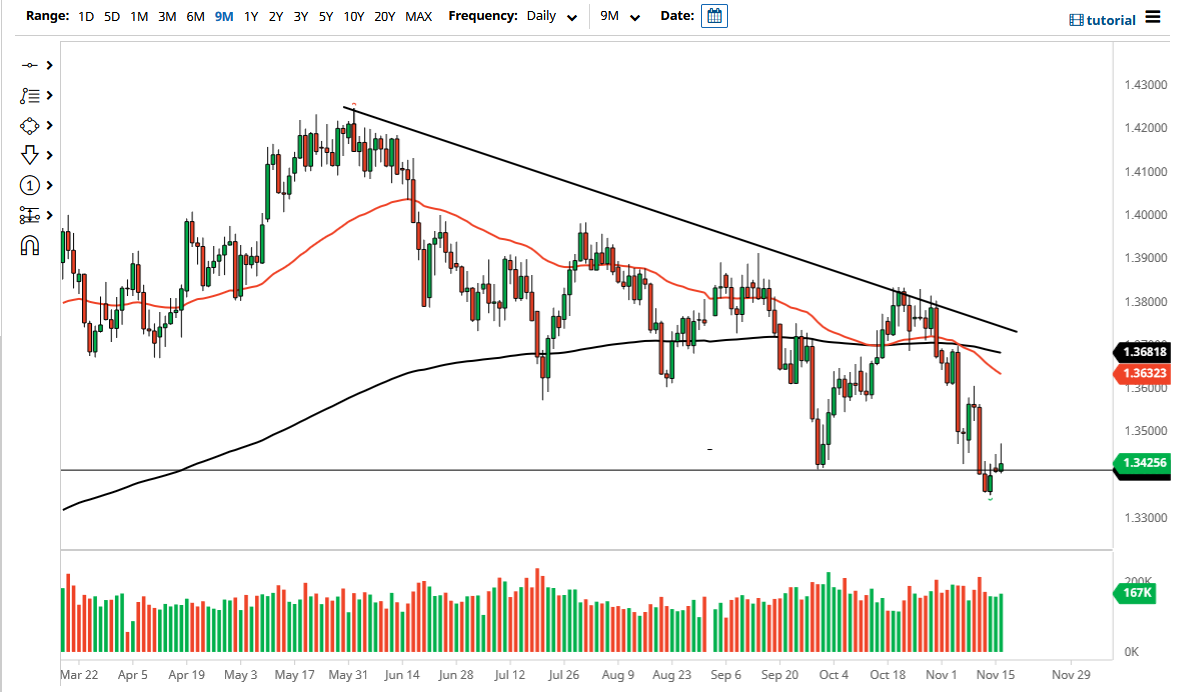
Task: Expand the shapes tool submenu chevron
Action: pos(49,125)
